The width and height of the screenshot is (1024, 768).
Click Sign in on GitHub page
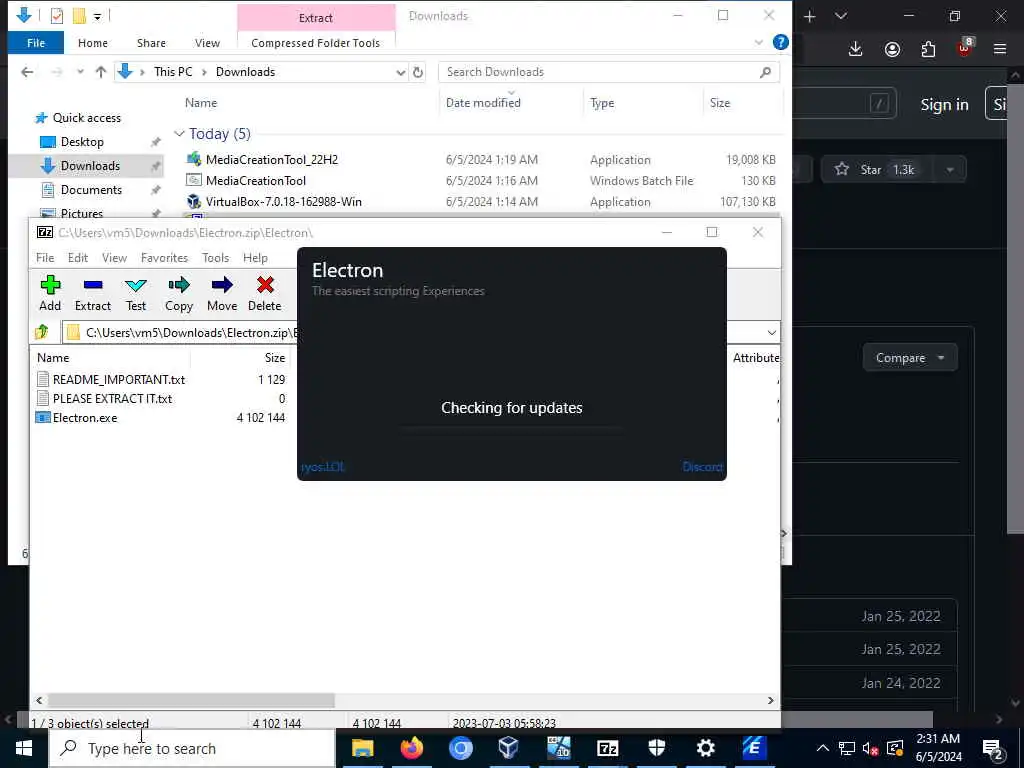944,104
